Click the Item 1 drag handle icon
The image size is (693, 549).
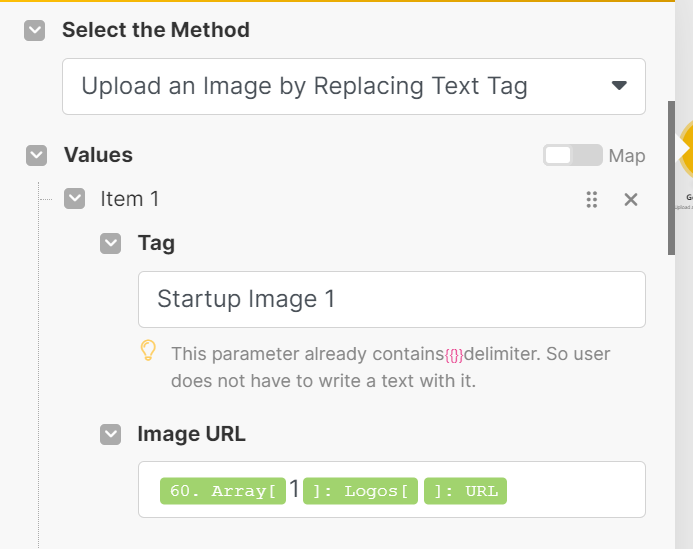point(591,199)
